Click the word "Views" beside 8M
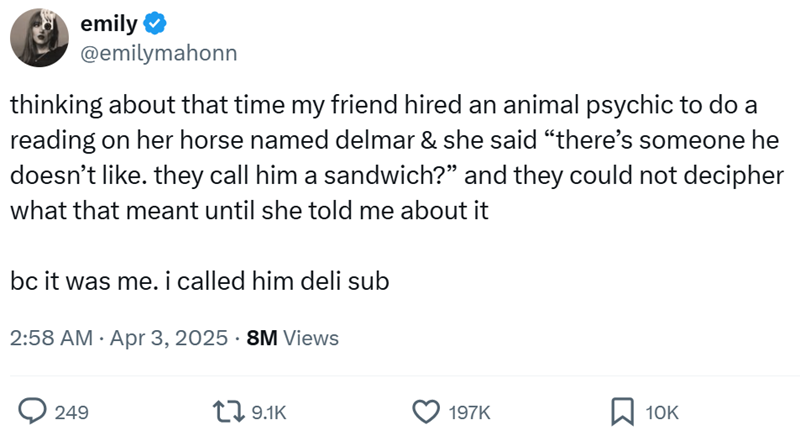 point(312,338)
